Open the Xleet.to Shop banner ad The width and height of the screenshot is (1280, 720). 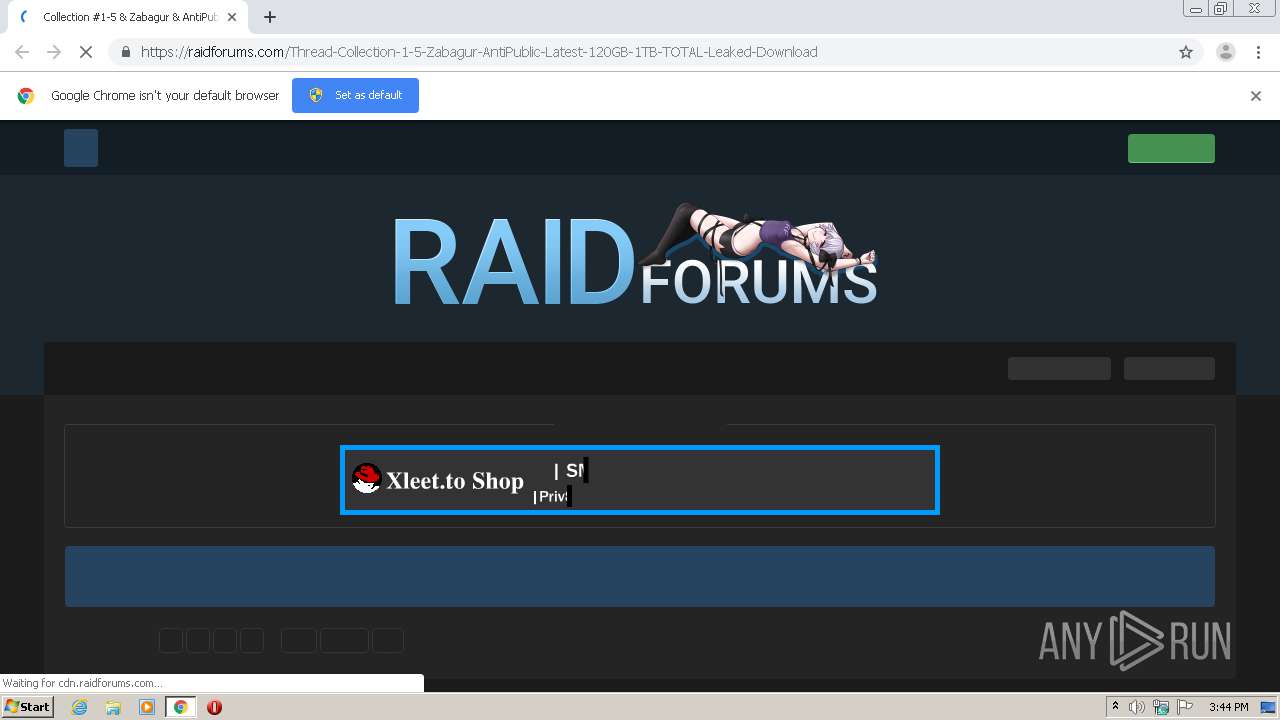click(640, 480)
